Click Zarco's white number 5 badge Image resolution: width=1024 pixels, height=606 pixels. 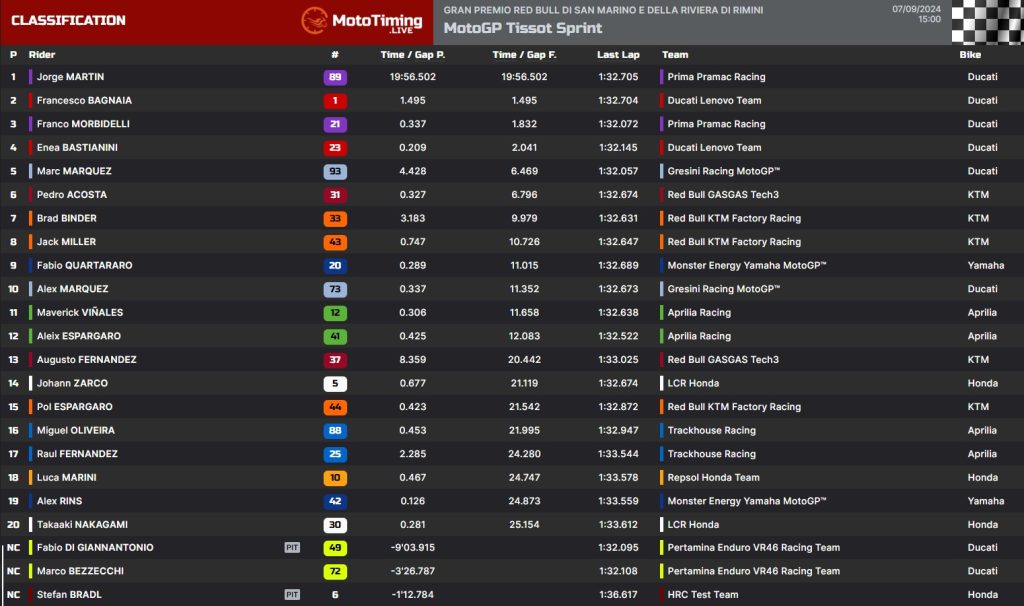[x=335, y=383]
